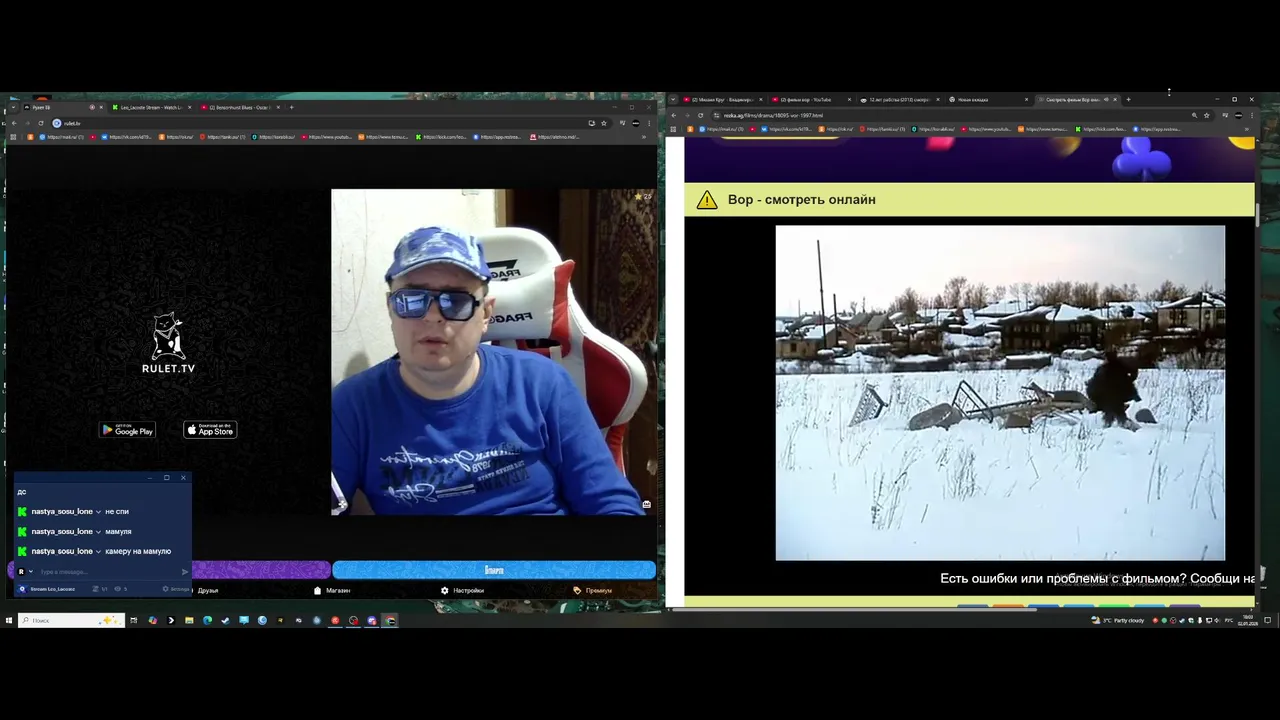This screenshot has width=1280, height=720.
Task: Open profile avatar in right browser toolbar
Action: tap(1238, 115)
